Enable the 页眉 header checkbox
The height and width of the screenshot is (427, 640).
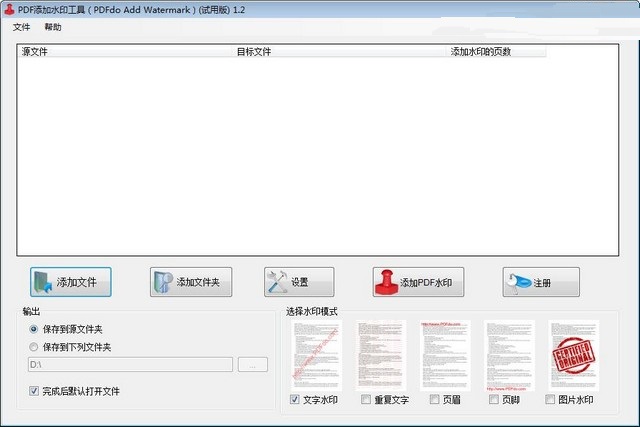click(434, 400)
